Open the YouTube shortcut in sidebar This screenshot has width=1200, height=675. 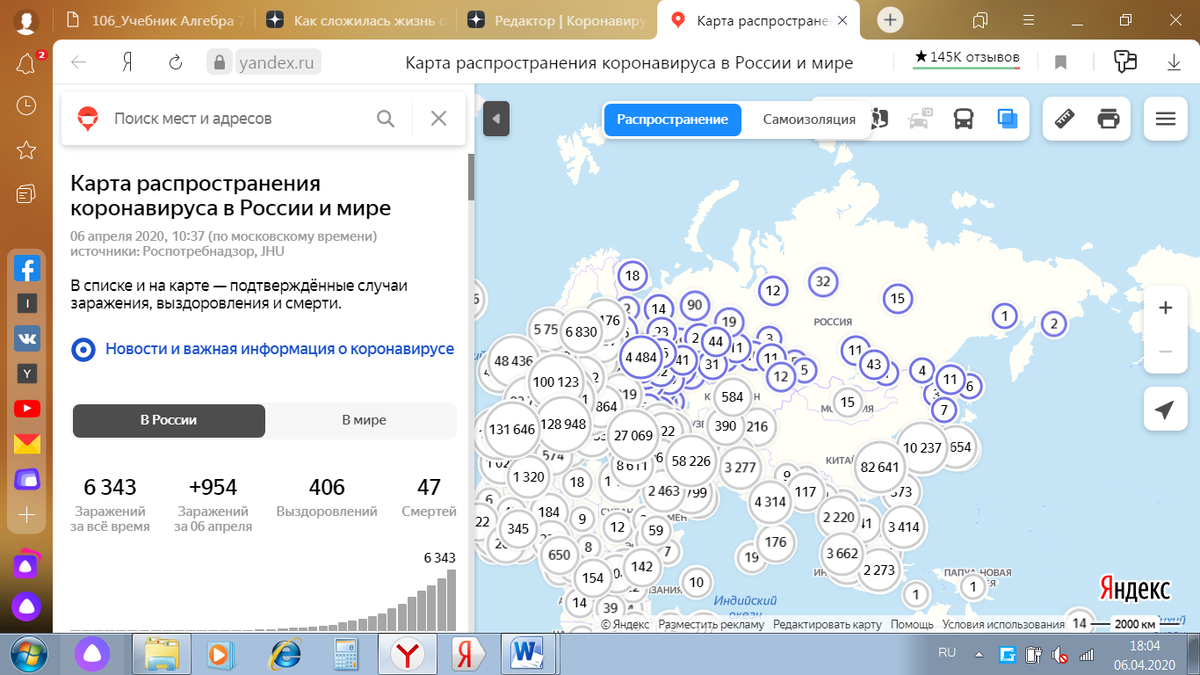[27, 408]
